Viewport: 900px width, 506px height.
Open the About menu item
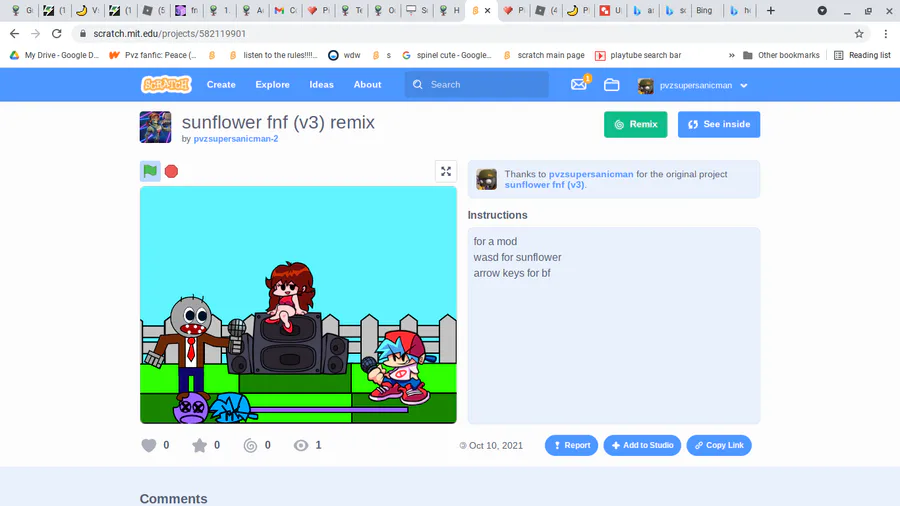[367, 84]
